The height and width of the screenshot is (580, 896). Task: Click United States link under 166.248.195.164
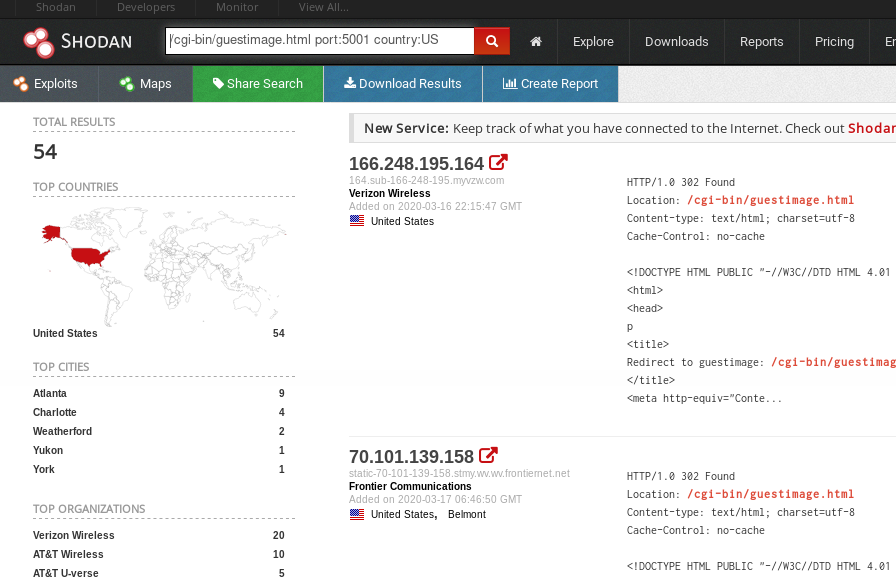402,221
